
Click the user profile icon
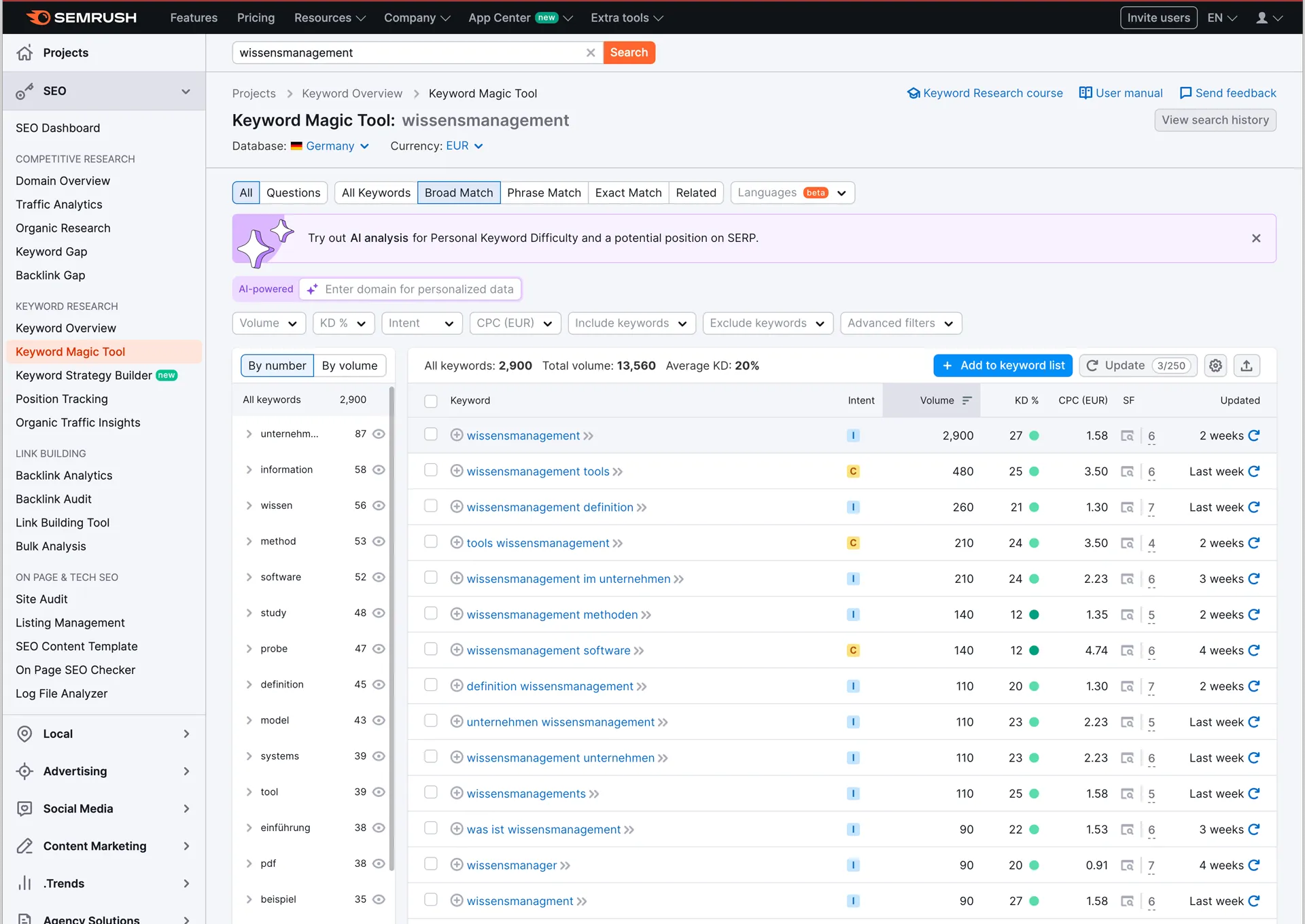[1262, 18]
